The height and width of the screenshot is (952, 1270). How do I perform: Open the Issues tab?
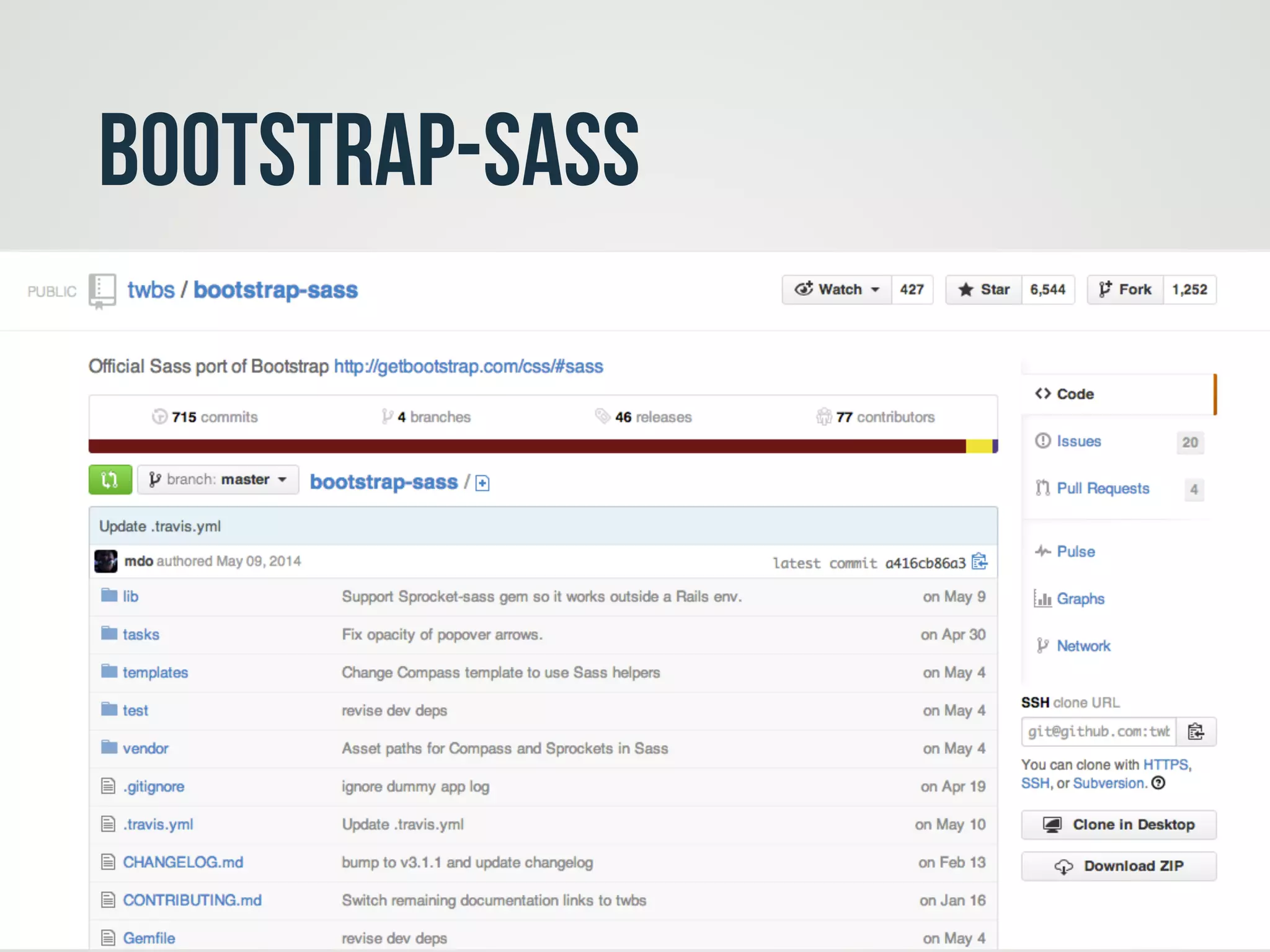(1119, 441)
